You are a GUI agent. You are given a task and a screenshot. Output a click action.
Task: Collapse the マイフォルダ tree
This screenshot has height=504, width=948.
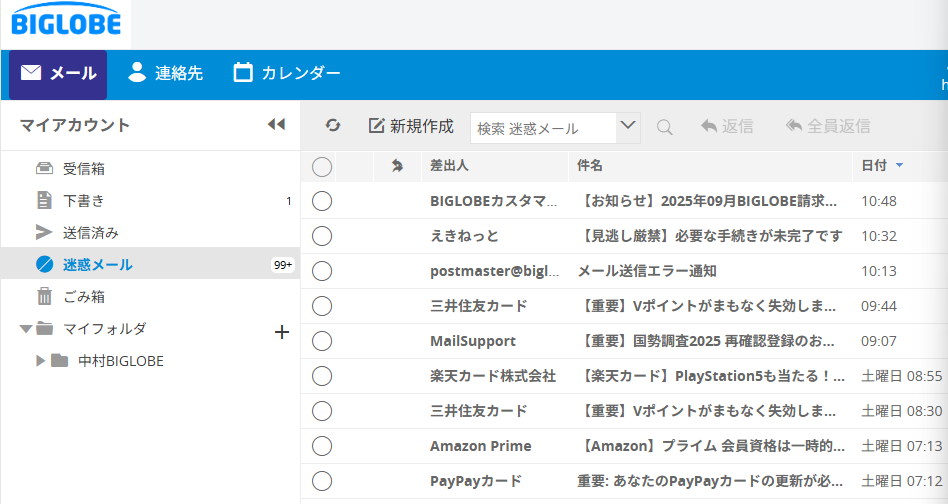point(26,329)
